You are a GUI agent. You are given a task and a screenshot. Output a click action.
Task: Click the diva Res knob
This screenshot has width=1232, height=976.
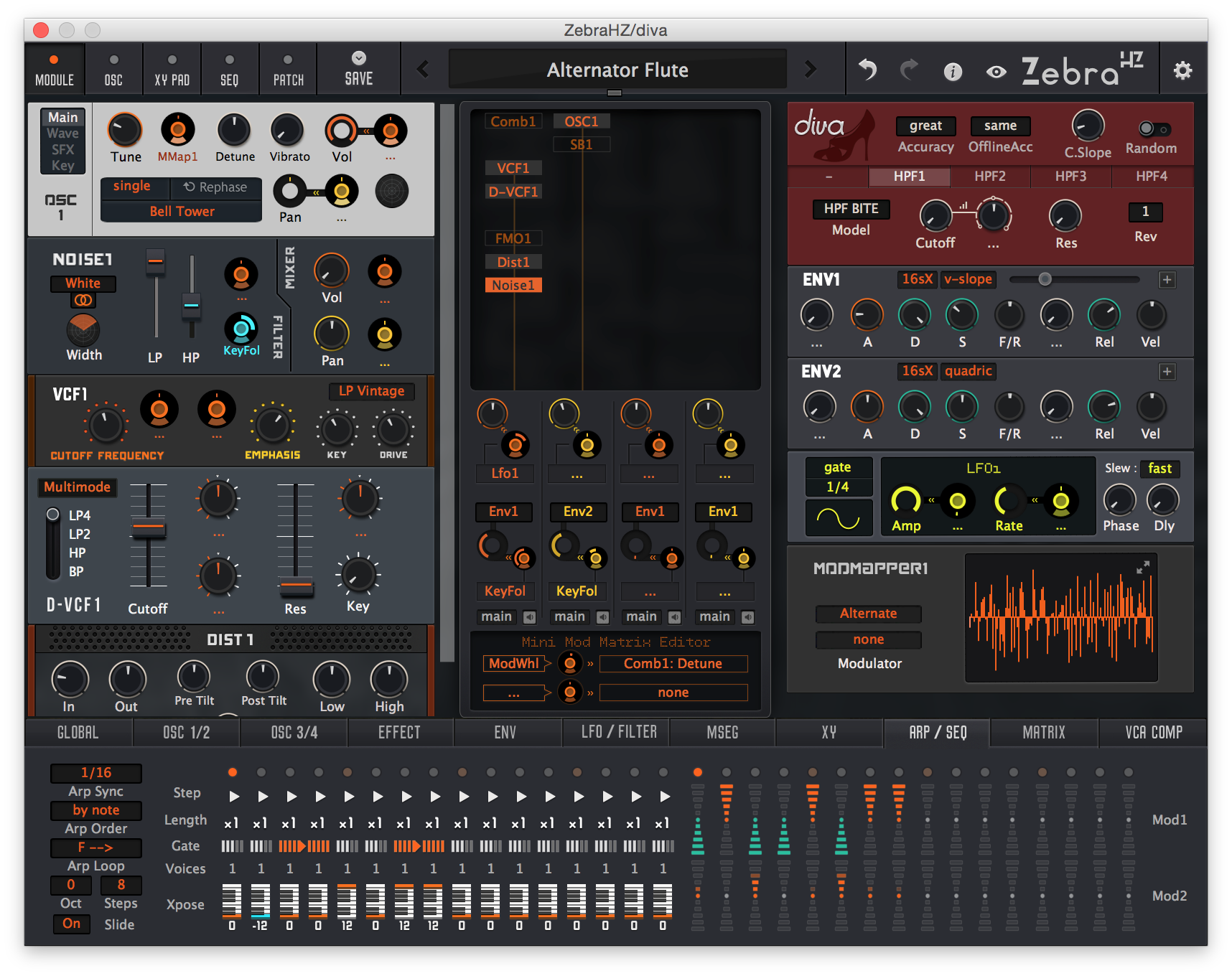click(x=1065, y=216)
